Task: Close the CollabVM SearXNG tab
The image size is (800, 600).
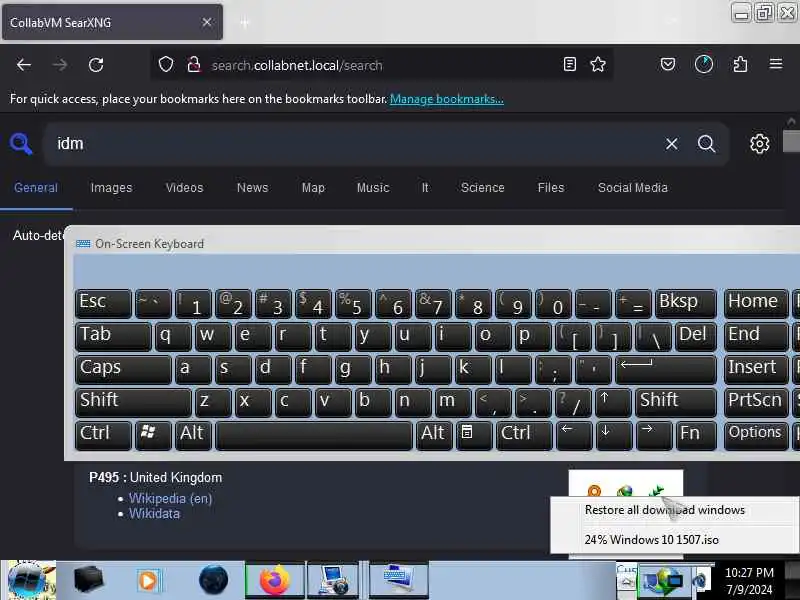Action: [x=207, y=22]
